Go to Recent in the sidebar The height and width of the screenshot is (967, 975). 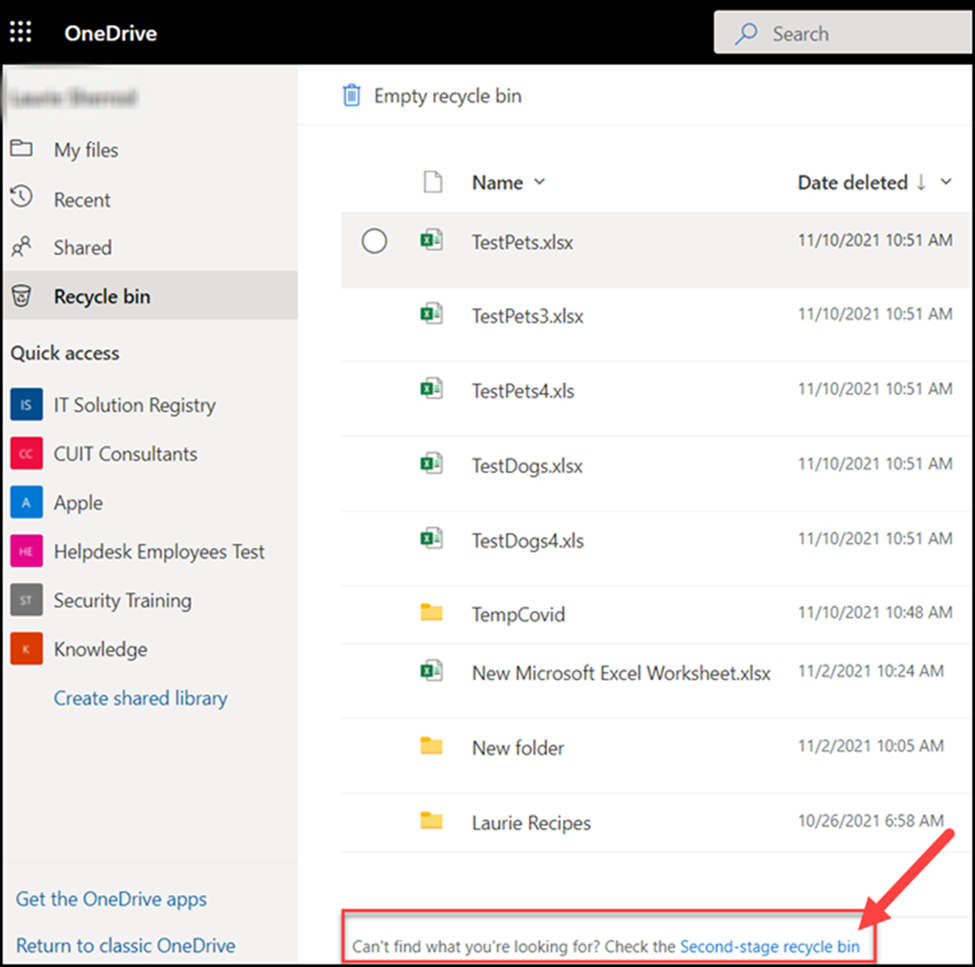[82, 199]
